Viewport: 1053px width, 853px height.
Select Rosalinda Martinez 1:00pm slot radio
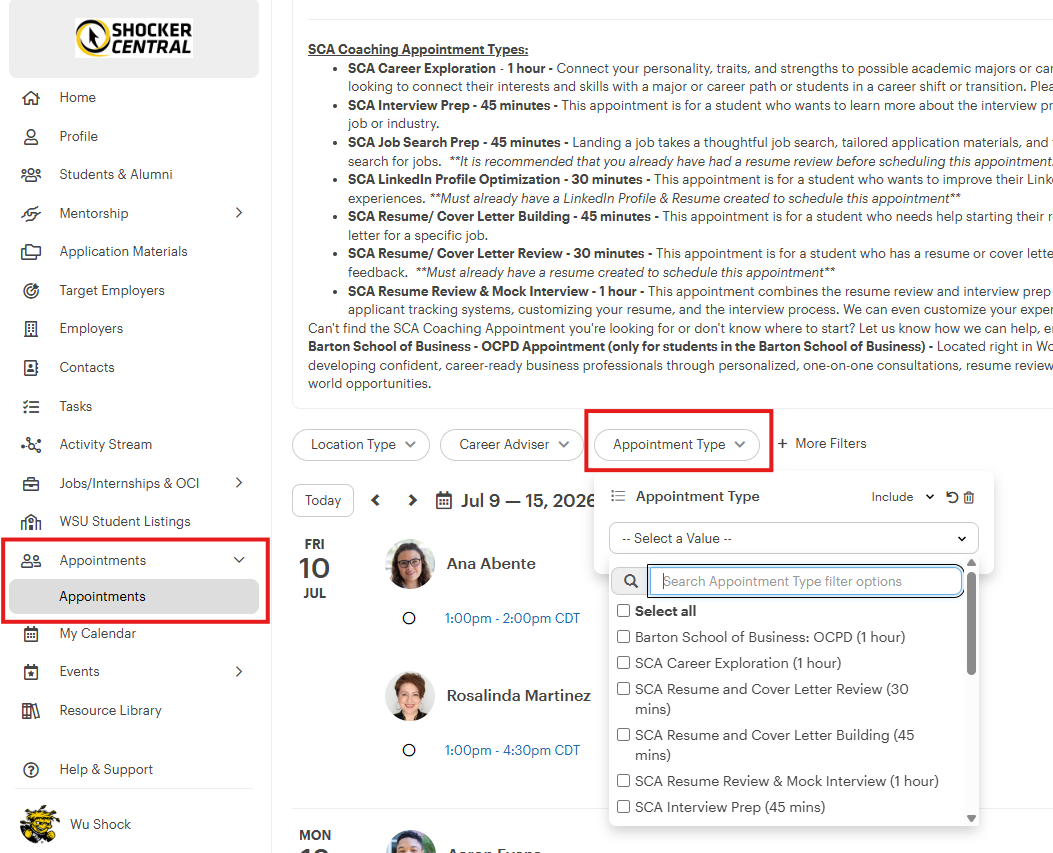[408, 750]
